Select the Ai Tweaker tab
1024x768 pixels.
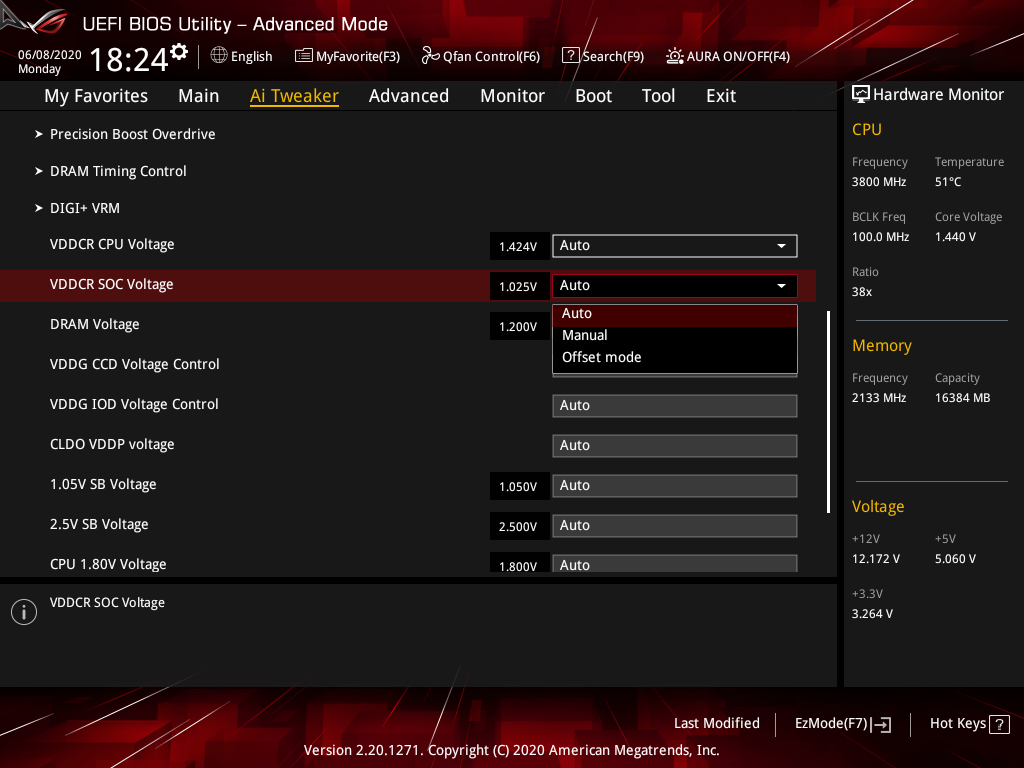pos(294,96)
